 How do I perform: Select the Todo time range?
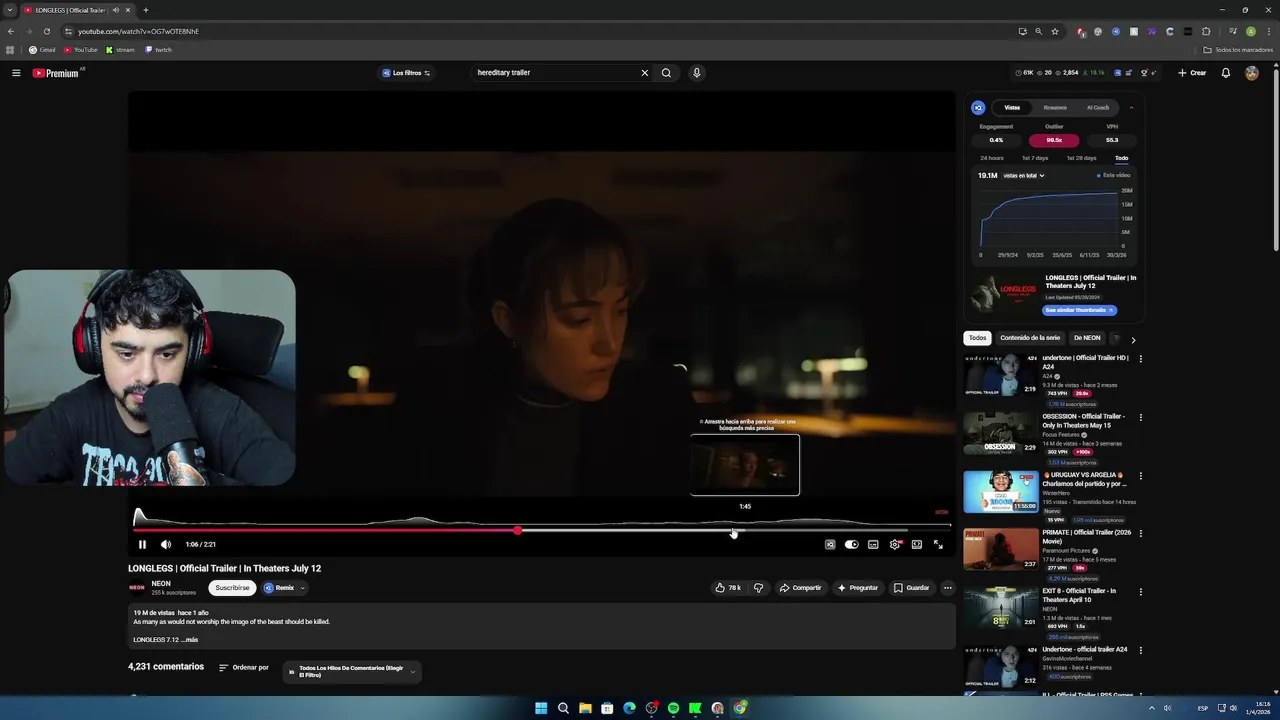click(x=1122, y=158)
